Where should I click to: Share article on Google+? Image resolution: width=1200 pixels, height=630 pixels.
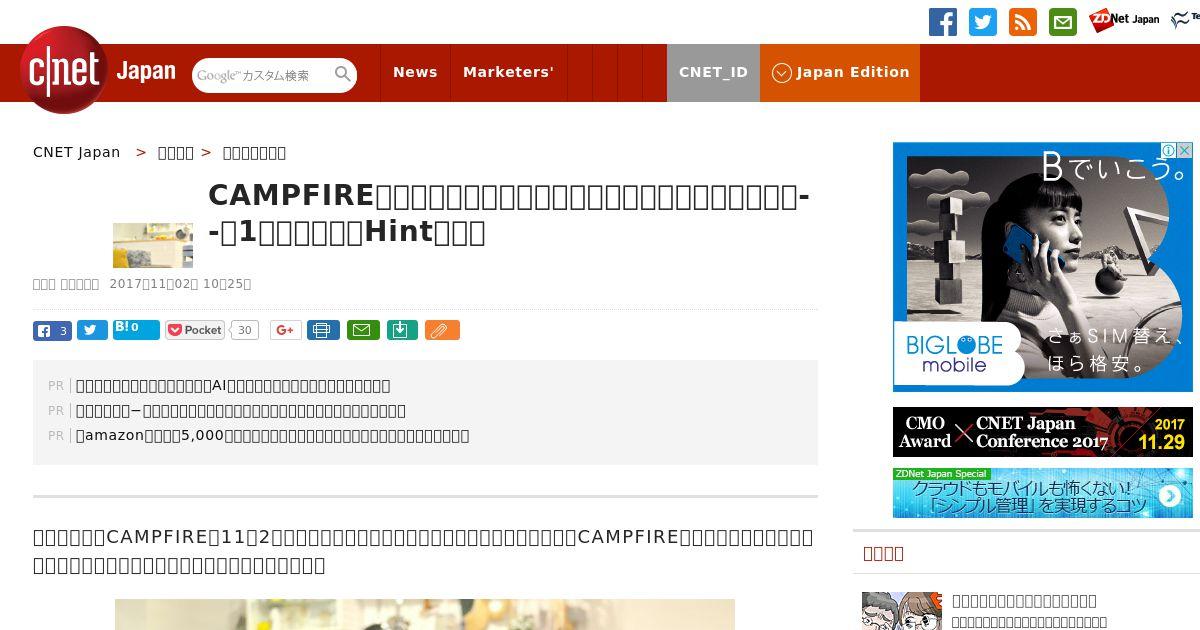286,330
